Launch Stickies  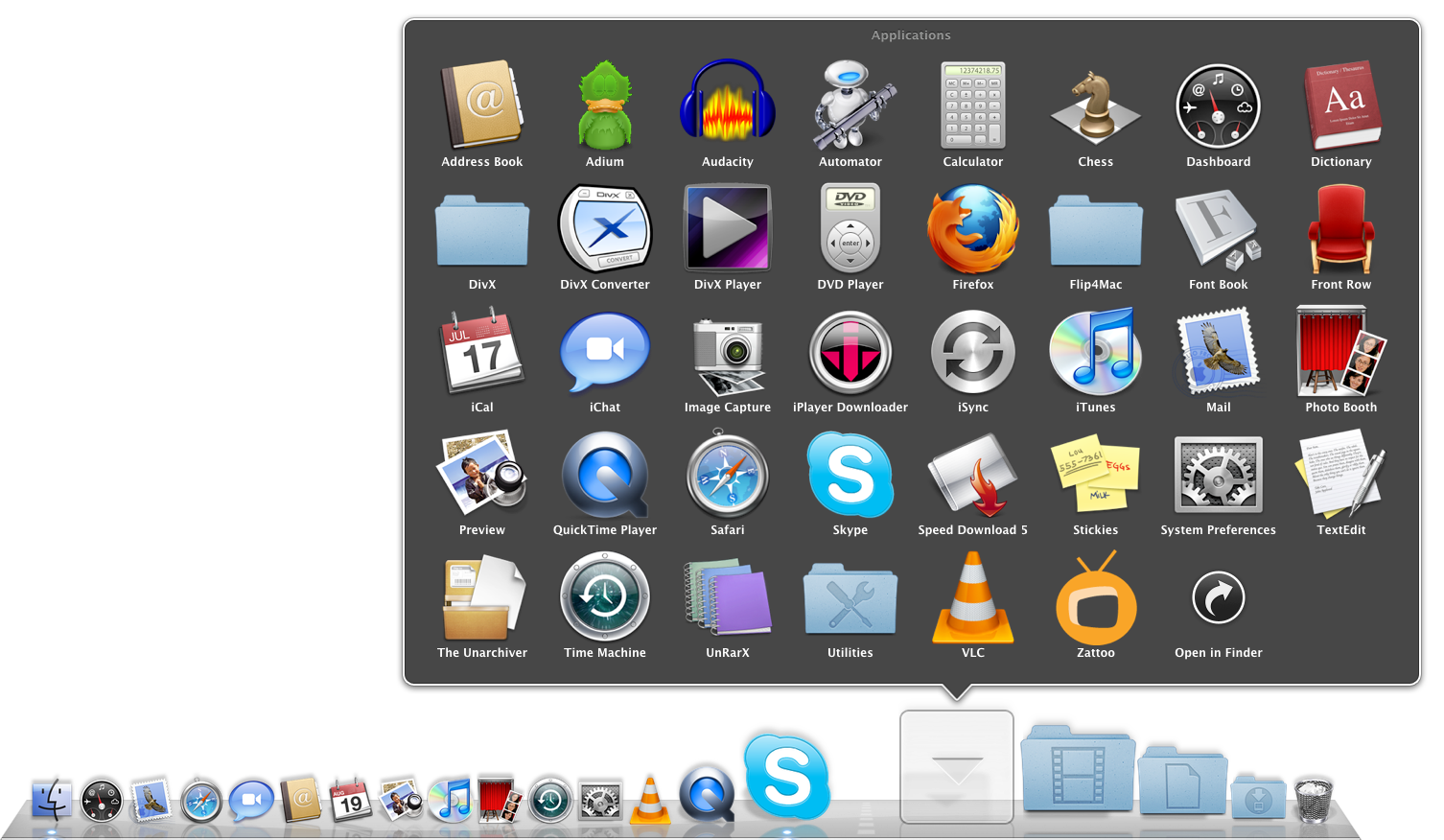[1096, 474]
